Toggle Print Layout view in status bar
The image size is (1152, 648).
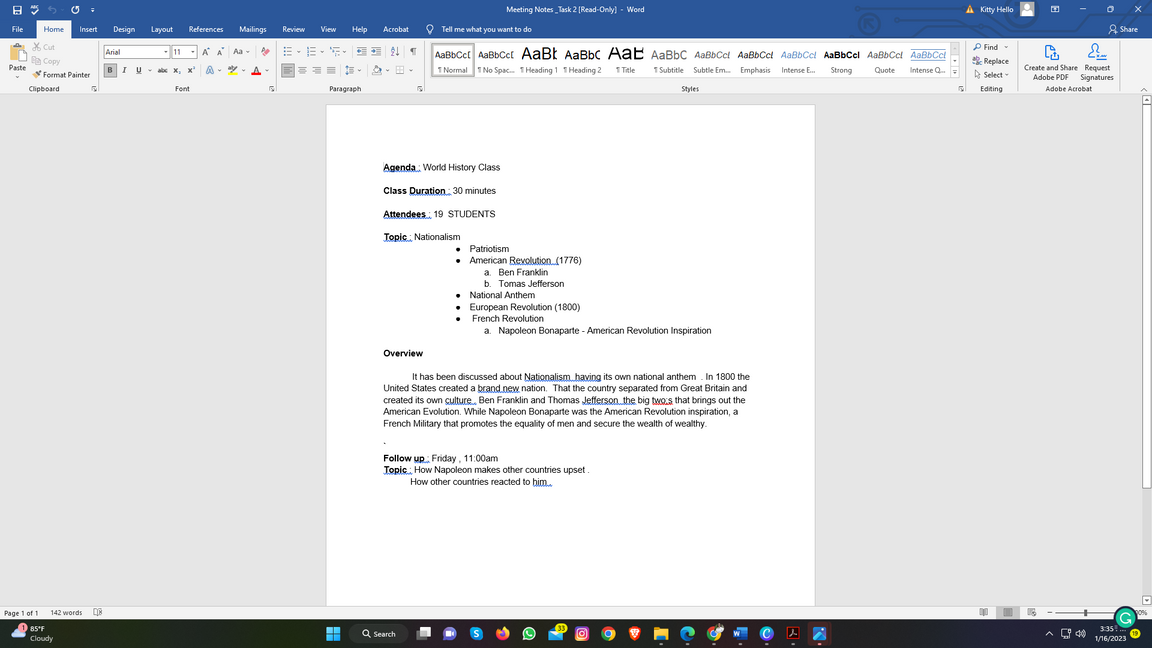click(1008, 612)
